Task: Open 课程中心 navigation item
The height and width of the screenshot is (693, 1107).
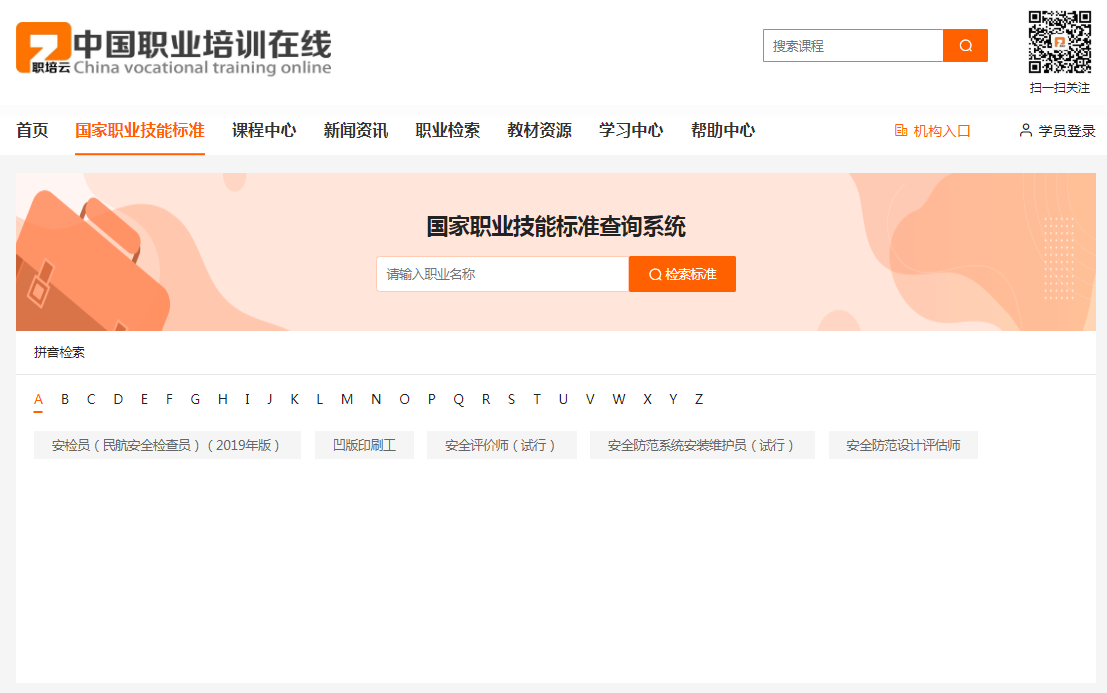Action: click(264, 130)
